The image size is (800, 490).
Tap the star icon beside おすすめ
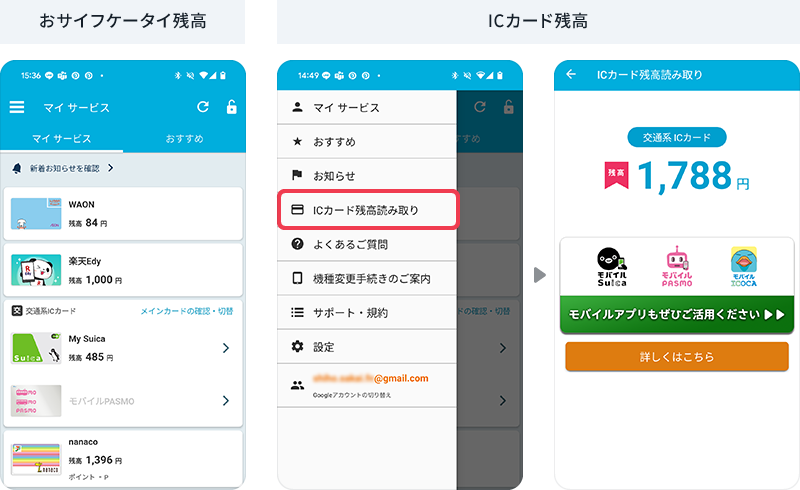297,141
